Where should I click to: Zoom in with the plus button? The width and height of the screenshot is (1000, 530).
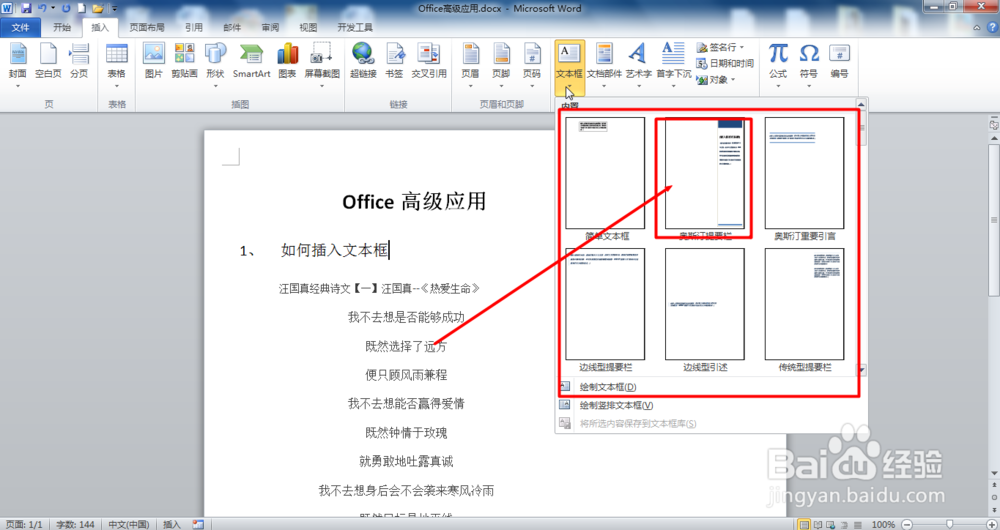991,524
